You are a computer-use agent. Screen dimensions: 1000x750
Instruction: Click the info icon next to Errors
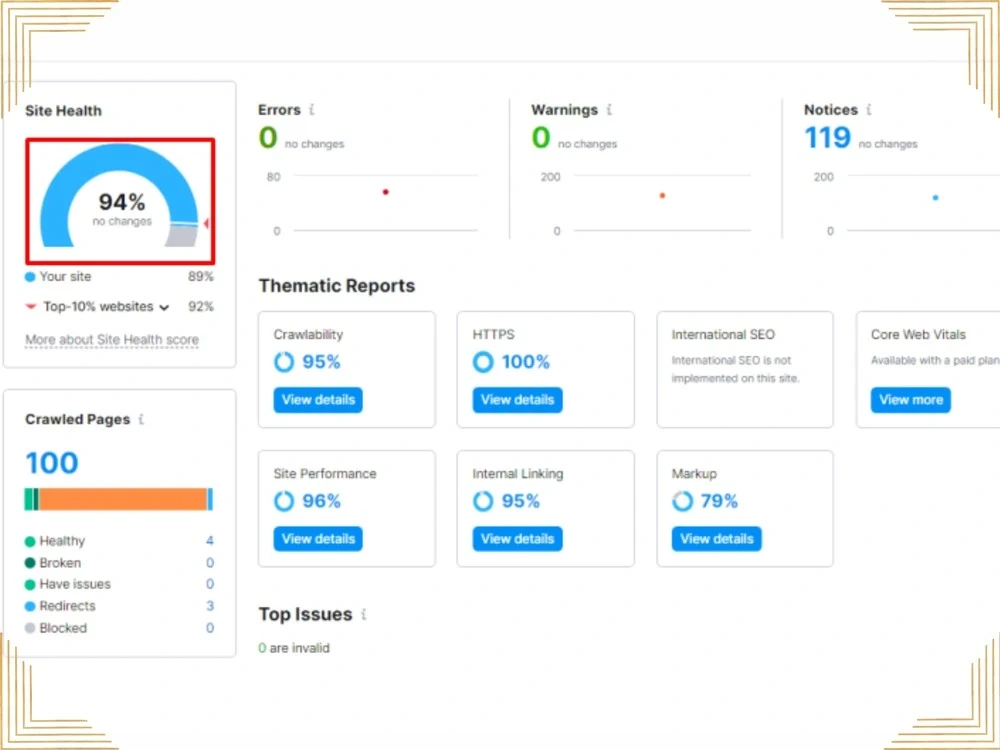tap(312, 110)
